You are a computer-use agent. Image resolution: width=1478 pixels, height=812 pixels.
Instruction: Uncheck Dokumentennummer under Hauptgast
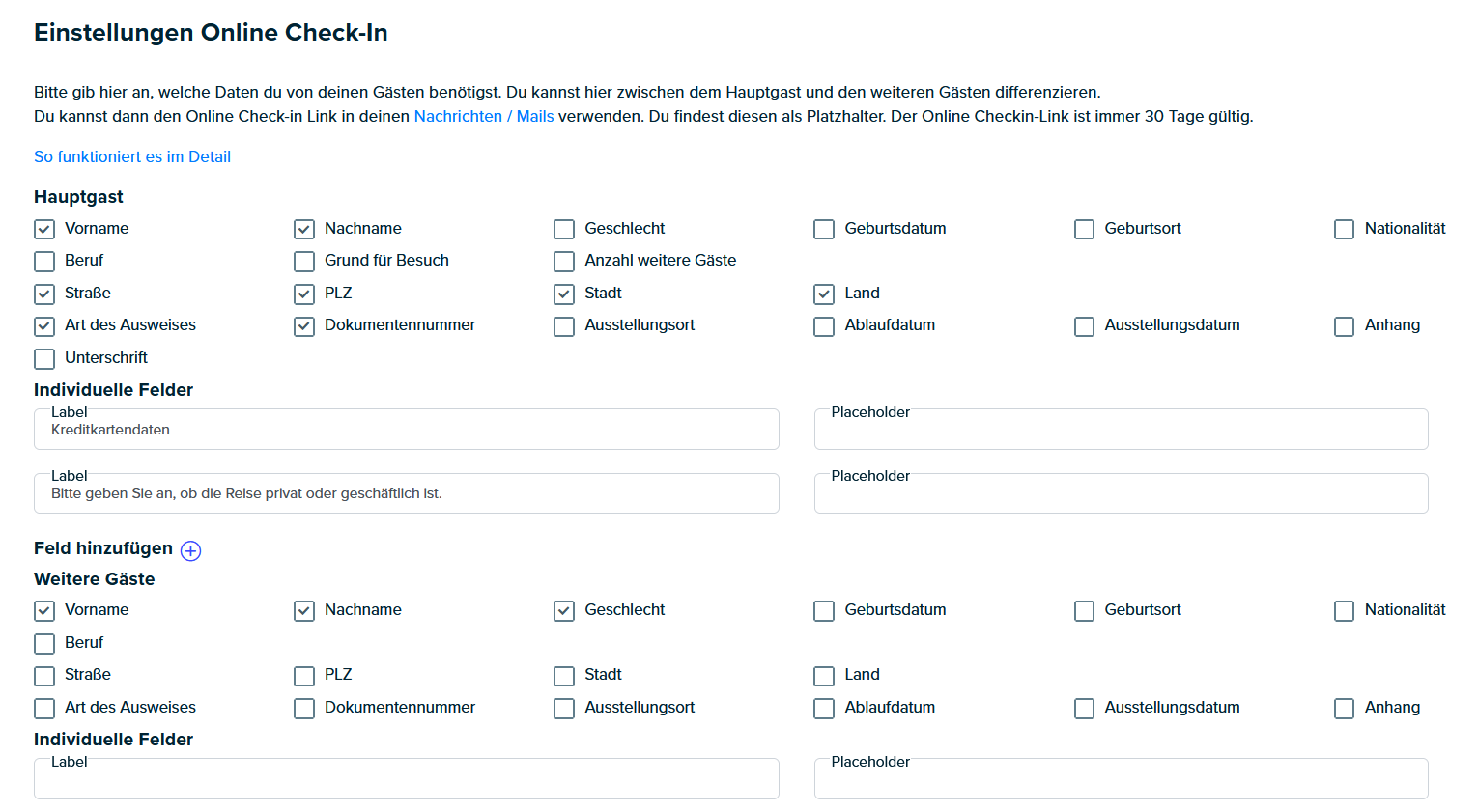(x=304, y=325)
